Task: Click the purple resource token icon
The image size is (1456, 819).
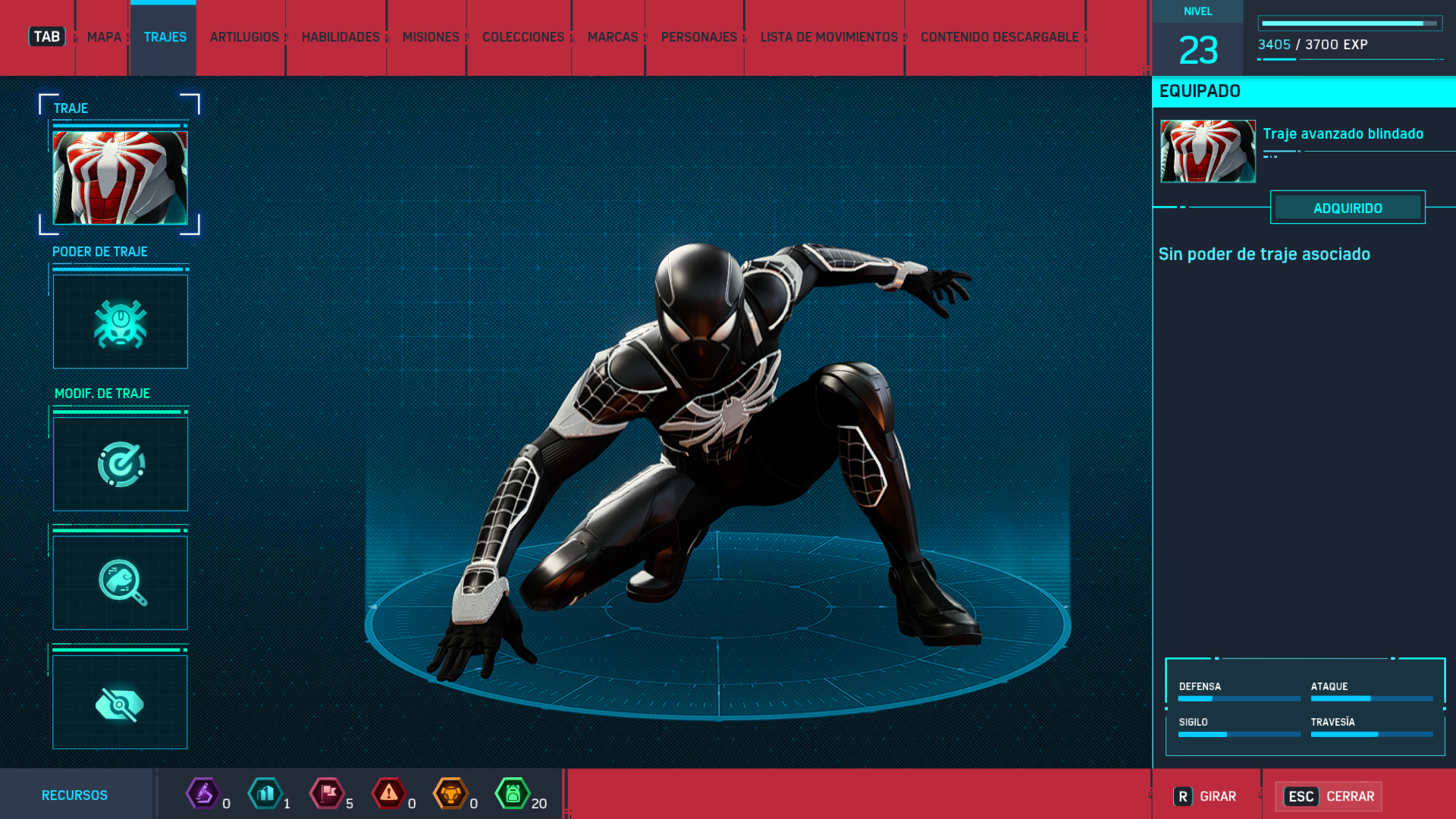Action: pyautogui.click(x=202, y=794)
